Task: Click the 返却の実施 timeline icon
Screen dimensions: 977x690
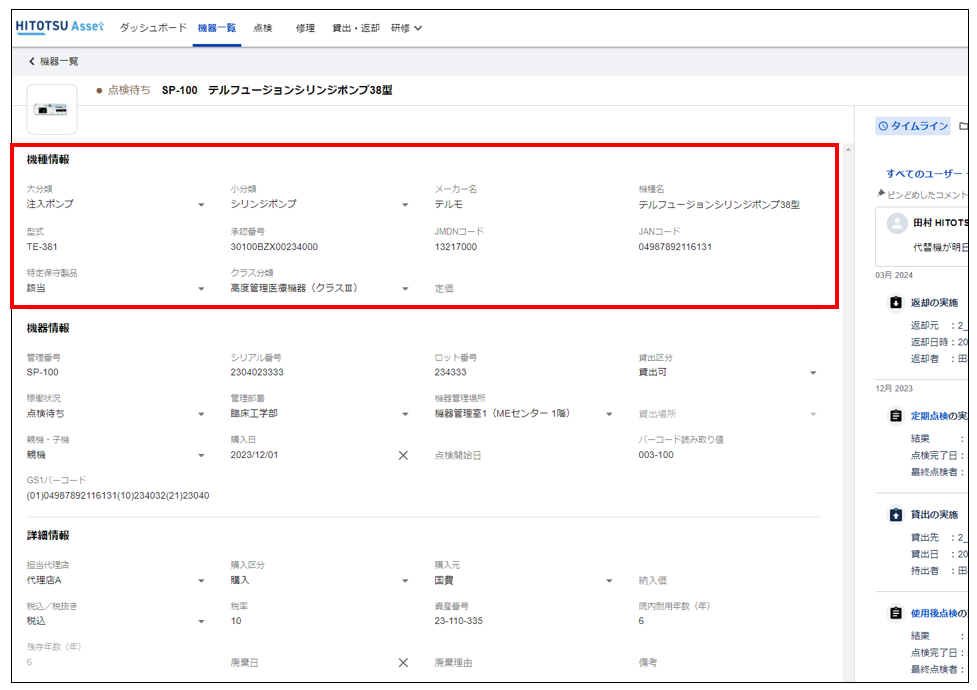Action: point(895,302)
